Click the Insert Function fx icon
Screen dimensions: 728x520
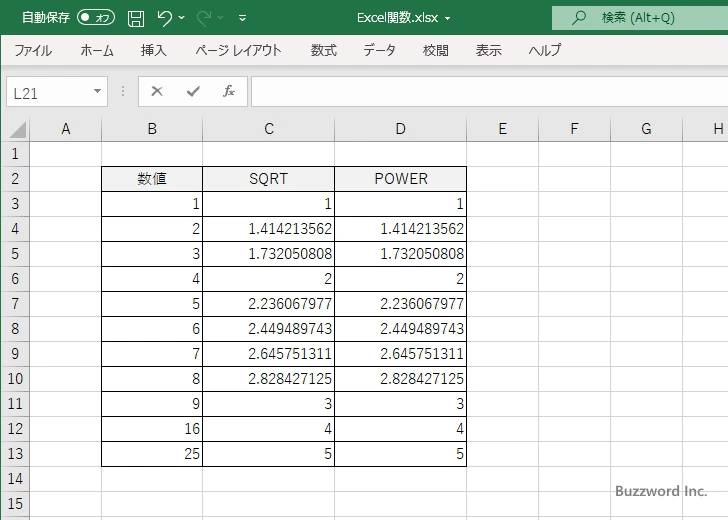(x=229, y=91)
